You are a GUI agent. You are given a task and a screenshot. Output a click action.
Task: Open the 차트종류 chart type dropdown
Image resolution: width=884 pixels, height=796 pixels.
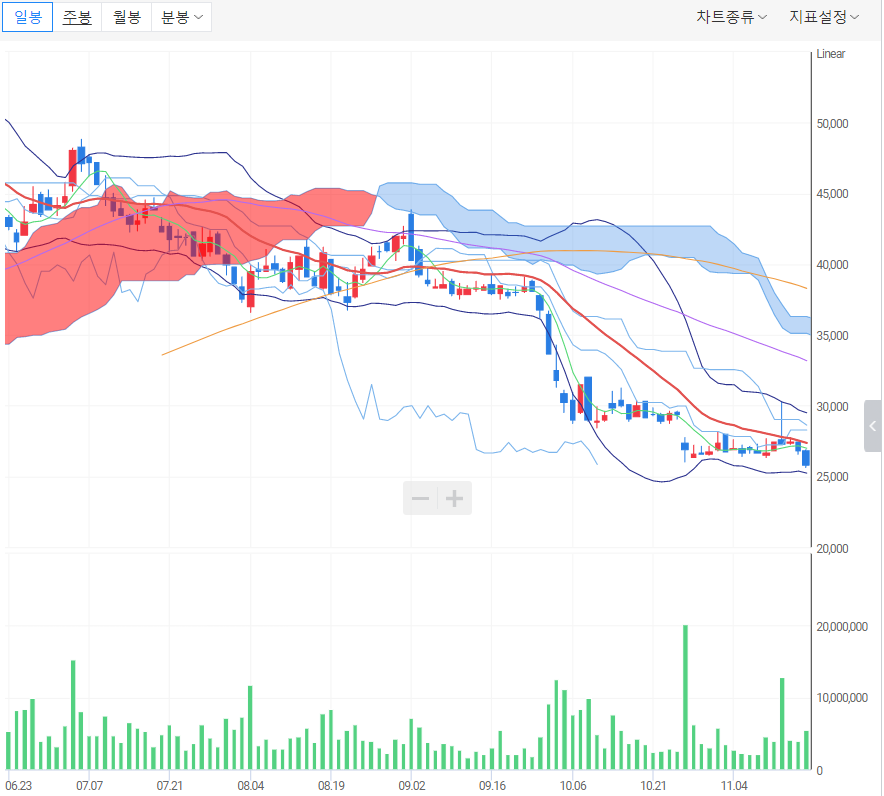pos(731,17)
